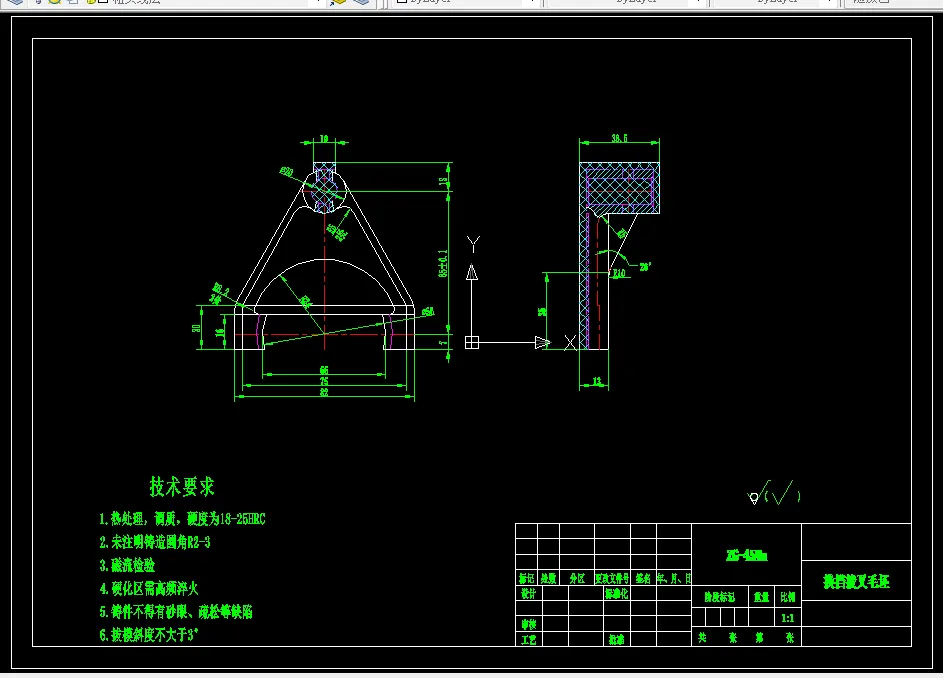
Task: Click the 比例 cell in title block
Action: point(788,597)
